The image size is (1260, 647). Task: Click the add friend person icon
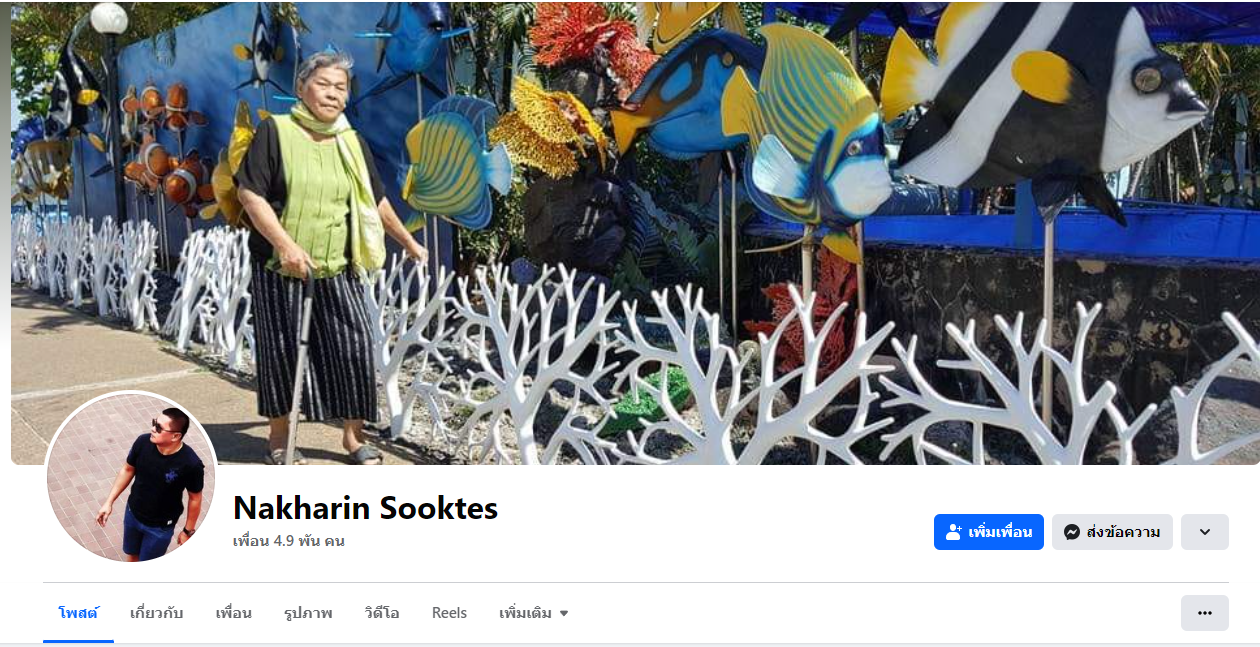pos(954,532)
